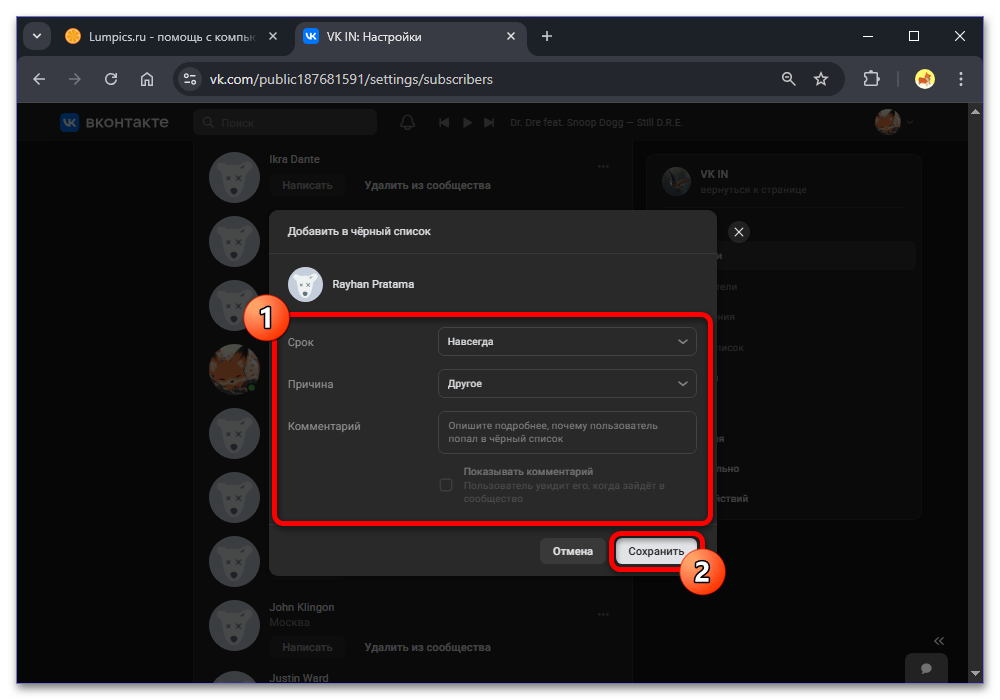Click вернуться к странице link

pos(753,189)
